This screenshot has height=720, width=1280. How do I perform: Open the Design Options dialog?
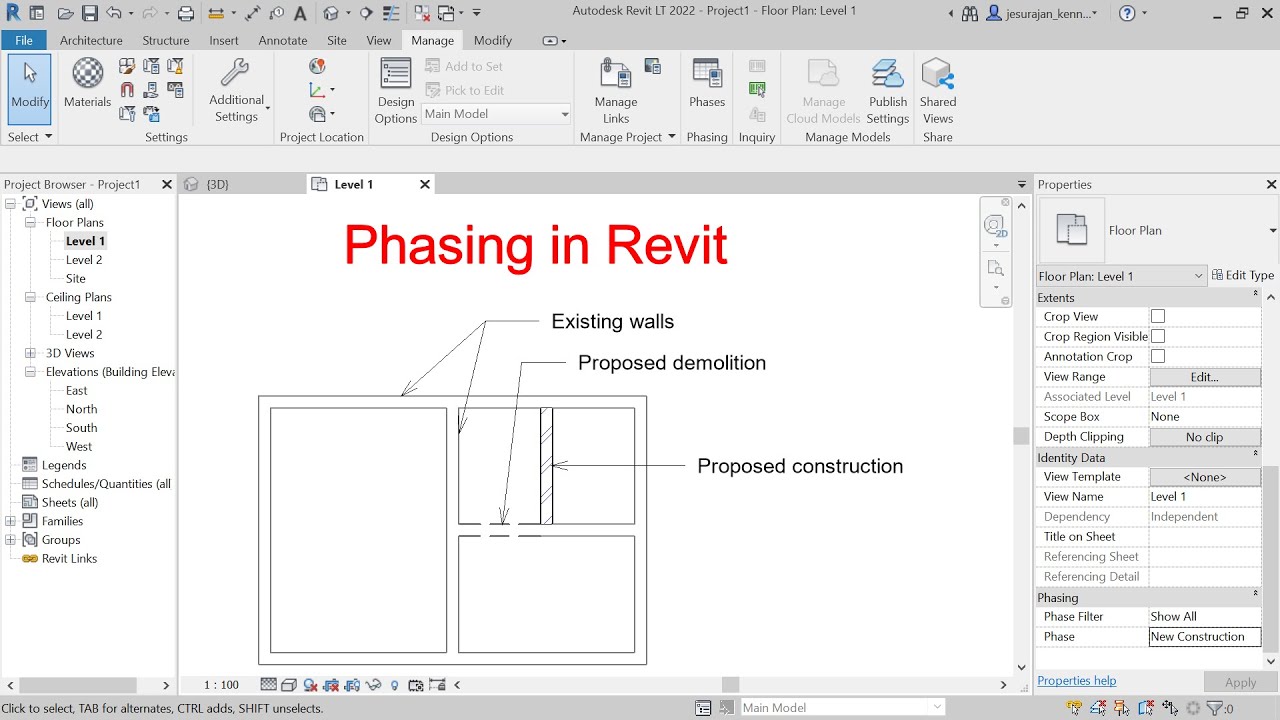coord(396,91)
